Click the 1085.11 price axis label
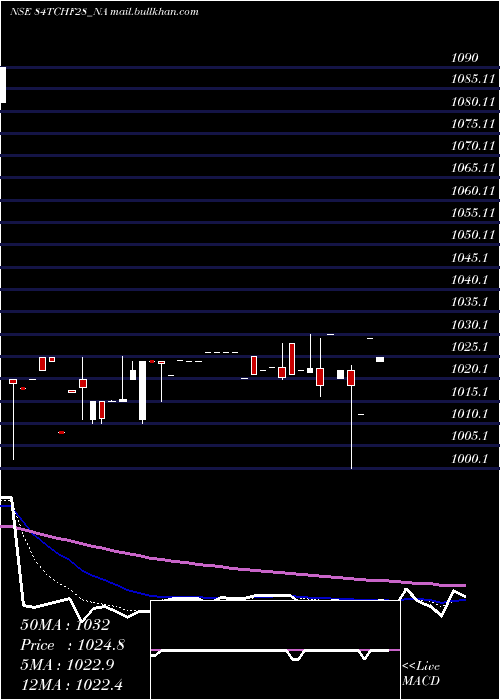500x700 pixels. [x=473, y=79]
